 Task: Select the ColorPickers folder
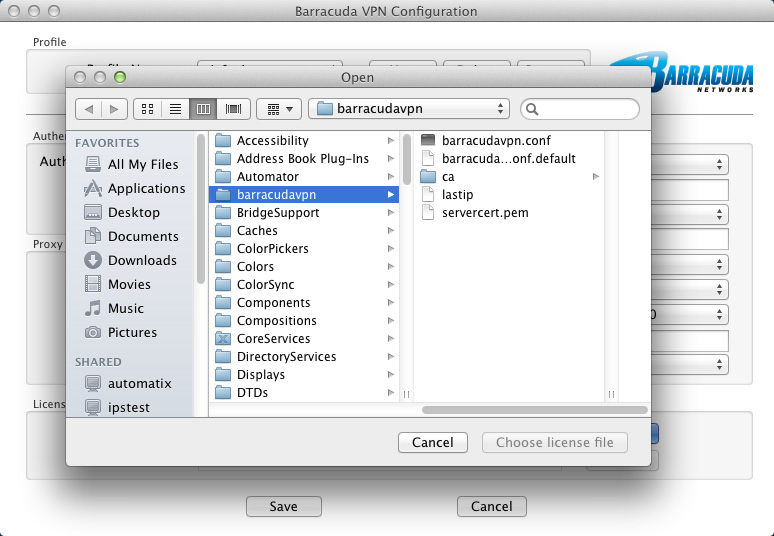(304, 249)
